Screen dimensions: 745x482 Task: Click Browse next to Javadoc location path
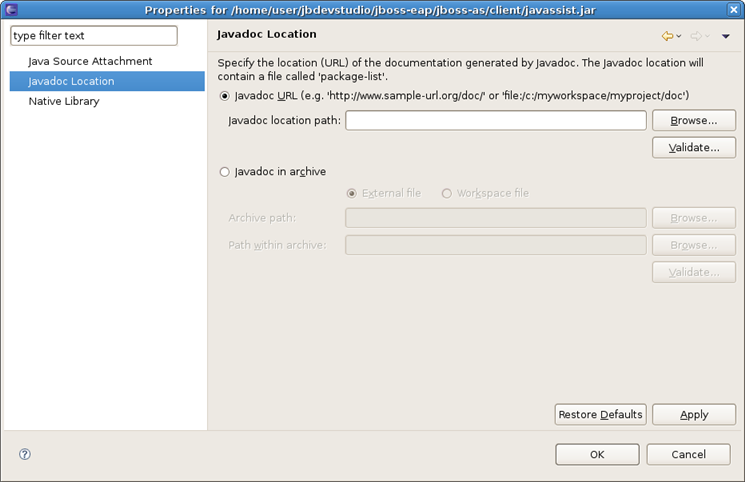pos(693,120)
